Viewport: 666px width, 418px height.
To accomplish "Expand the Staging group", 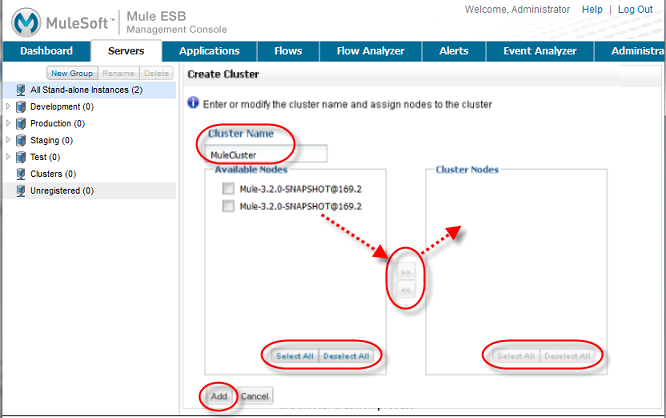I will tap(8, 140).
